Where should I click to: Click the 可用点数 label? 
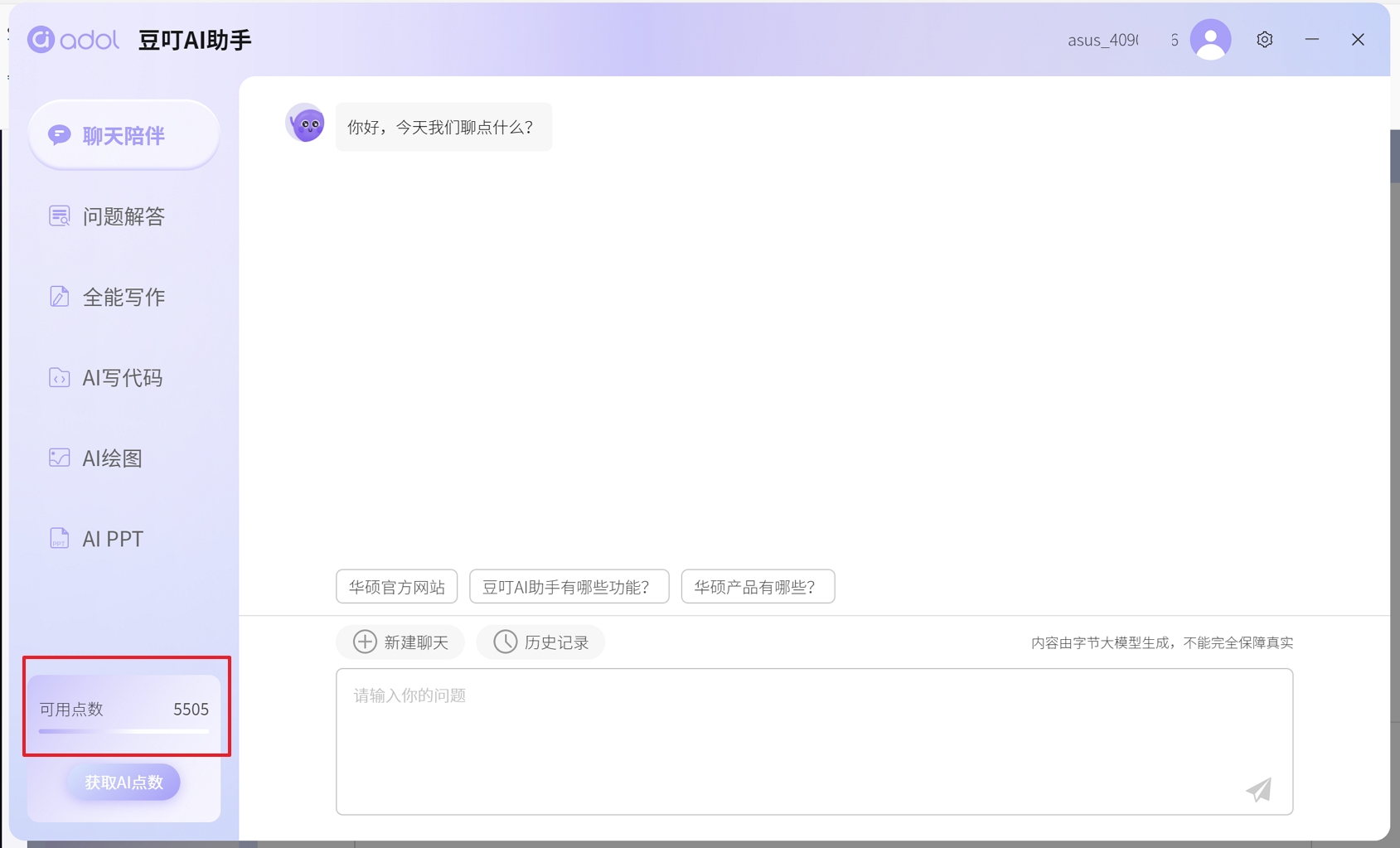tap(71, 709)
